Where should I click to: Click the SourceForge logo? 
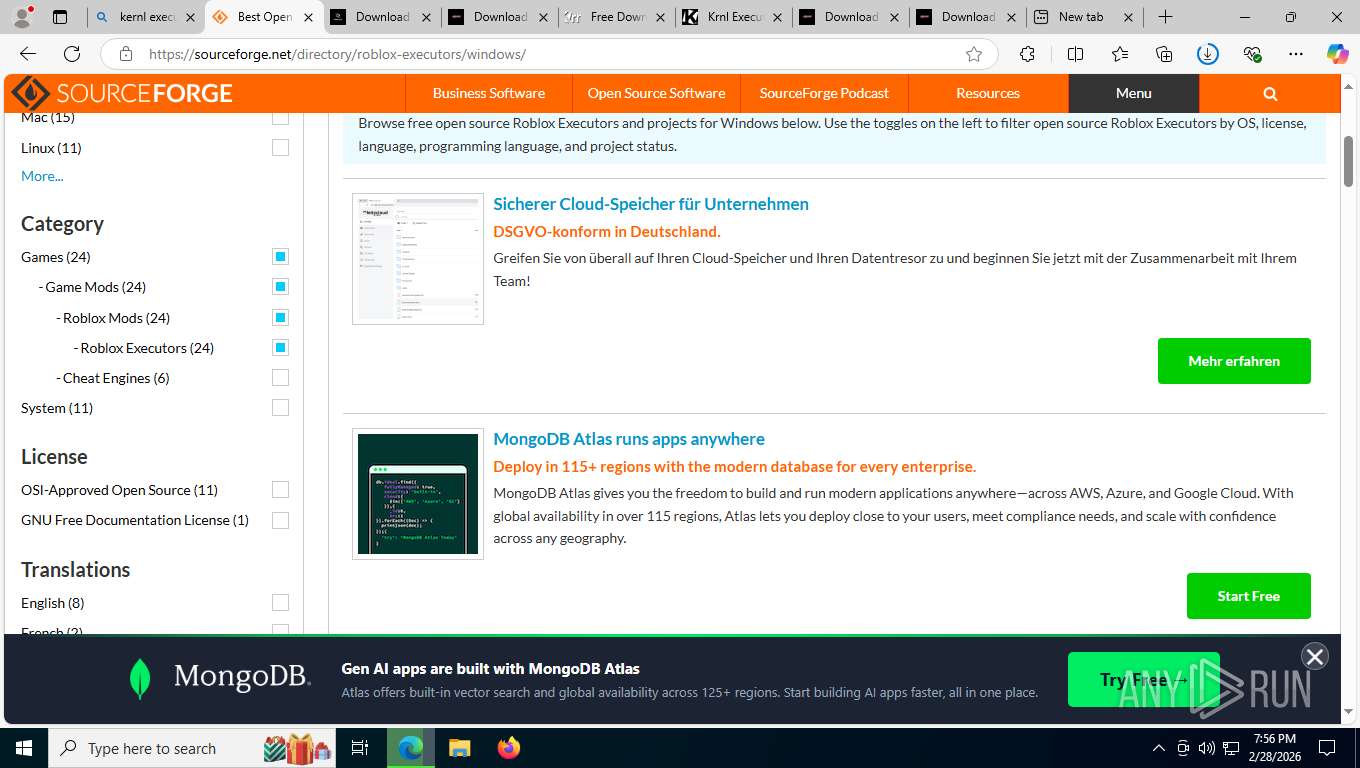tap(122, 93)
